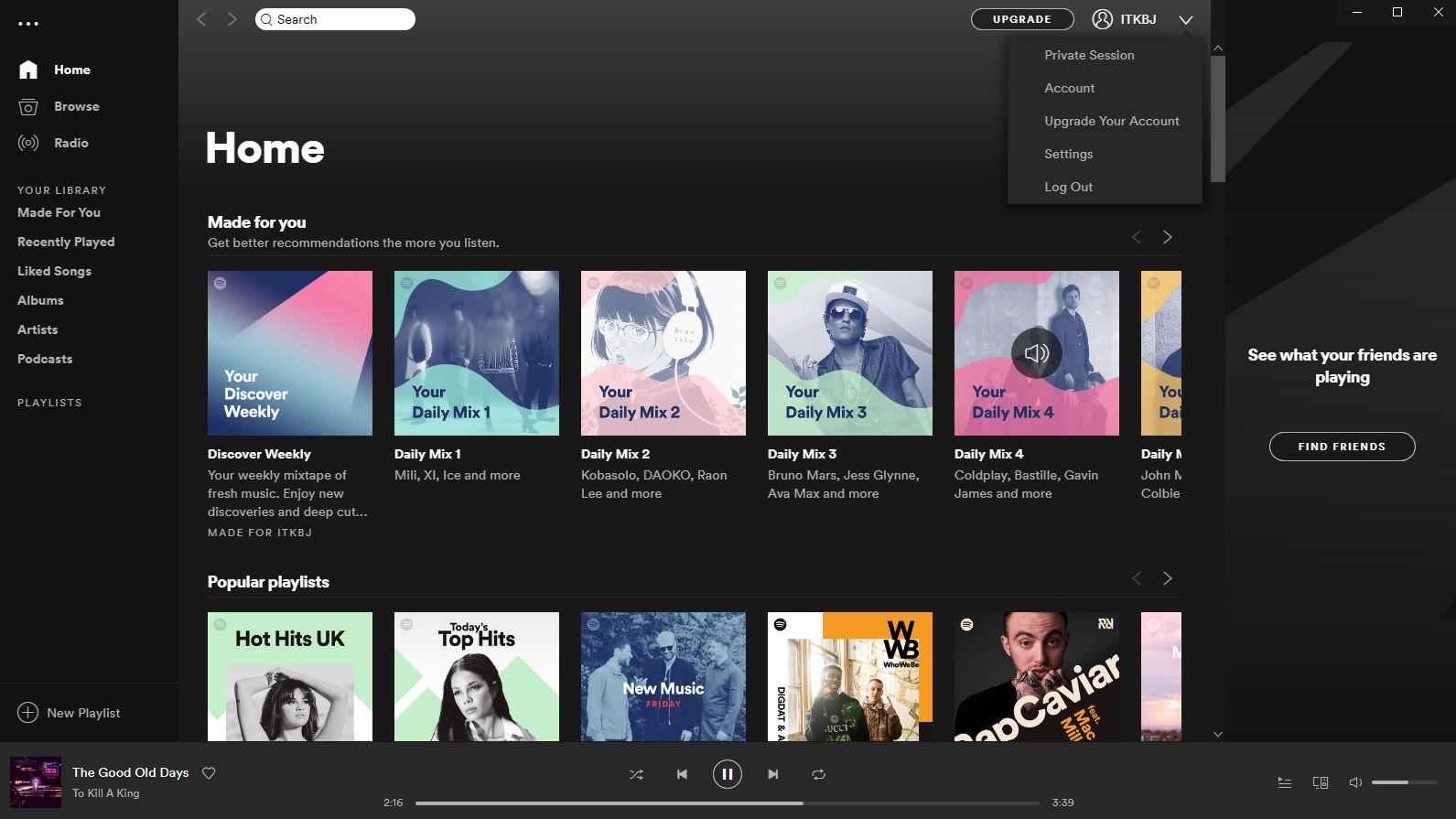Click the user profile avatar icon
This screenshot has height=819, width=1456.
point(1102,19)
